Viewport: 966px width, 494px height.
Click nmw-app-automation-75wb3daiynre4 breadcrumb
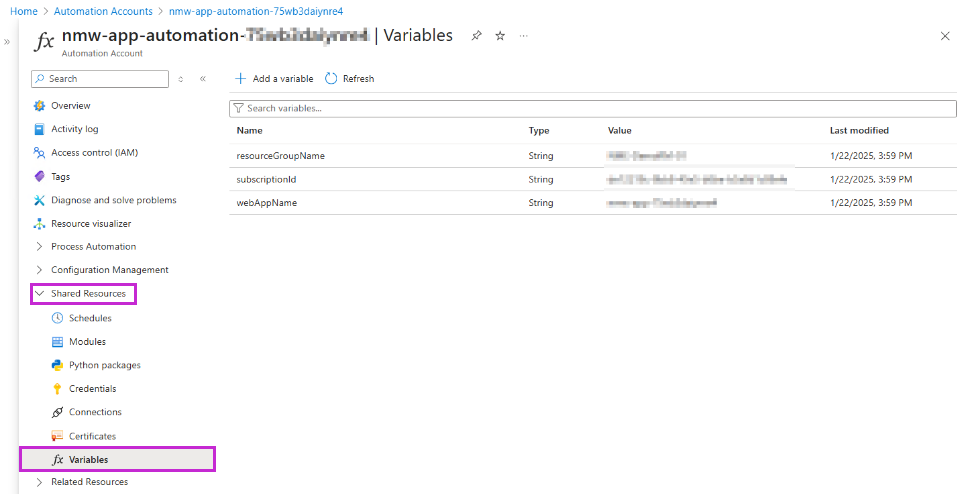256,11
